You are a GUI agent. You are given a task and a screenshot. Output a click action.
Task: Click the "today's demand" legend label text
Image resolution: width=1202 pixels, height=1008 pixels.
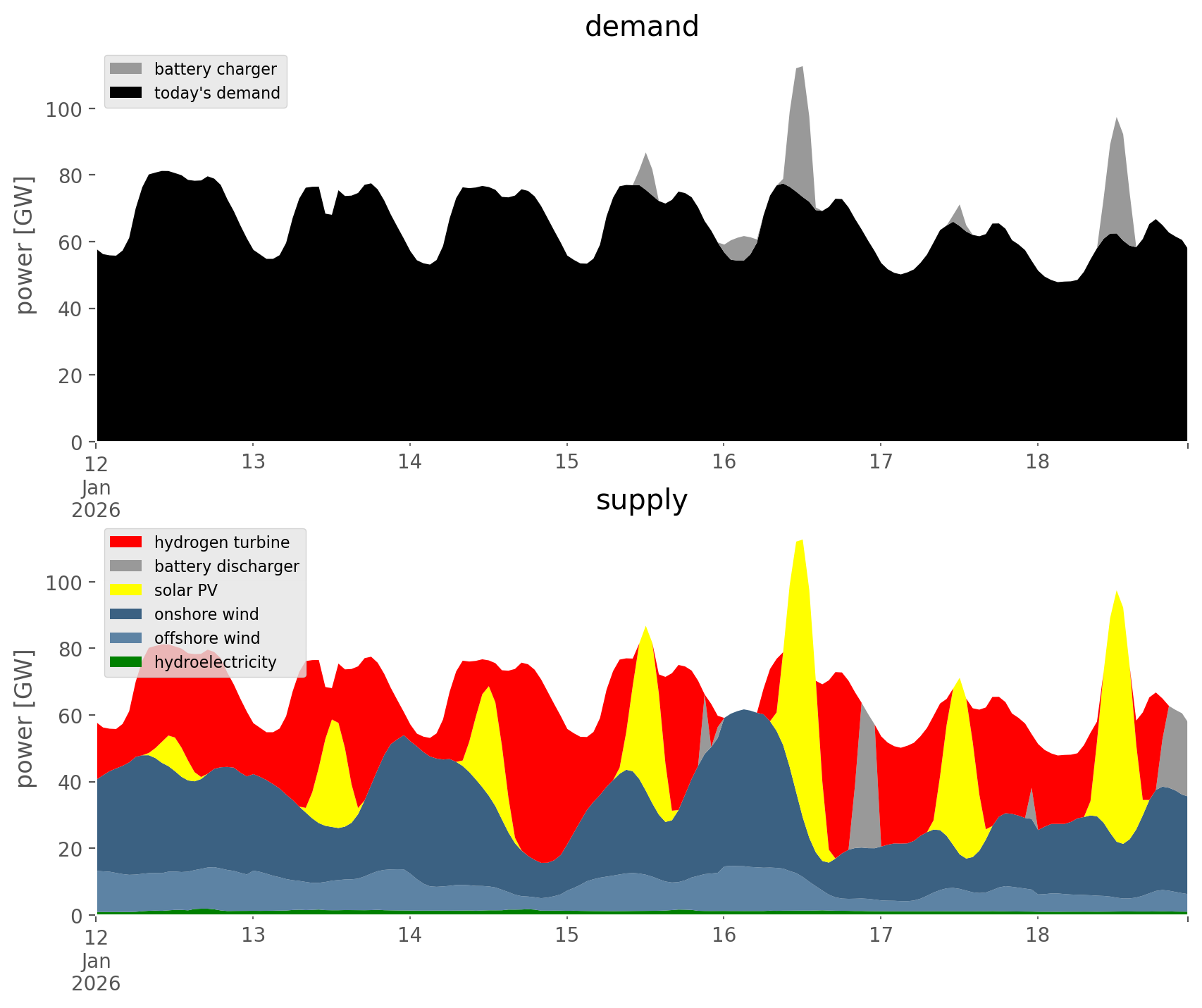pyautogui.click(x=217, y=93)
